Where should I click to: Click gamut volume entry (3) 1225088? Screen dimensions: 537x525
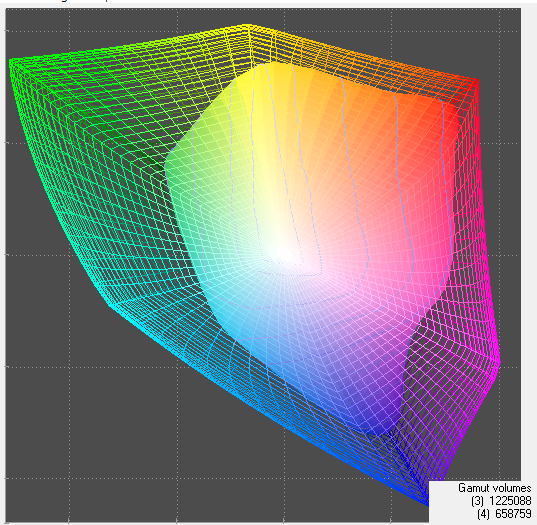(501, 501)
